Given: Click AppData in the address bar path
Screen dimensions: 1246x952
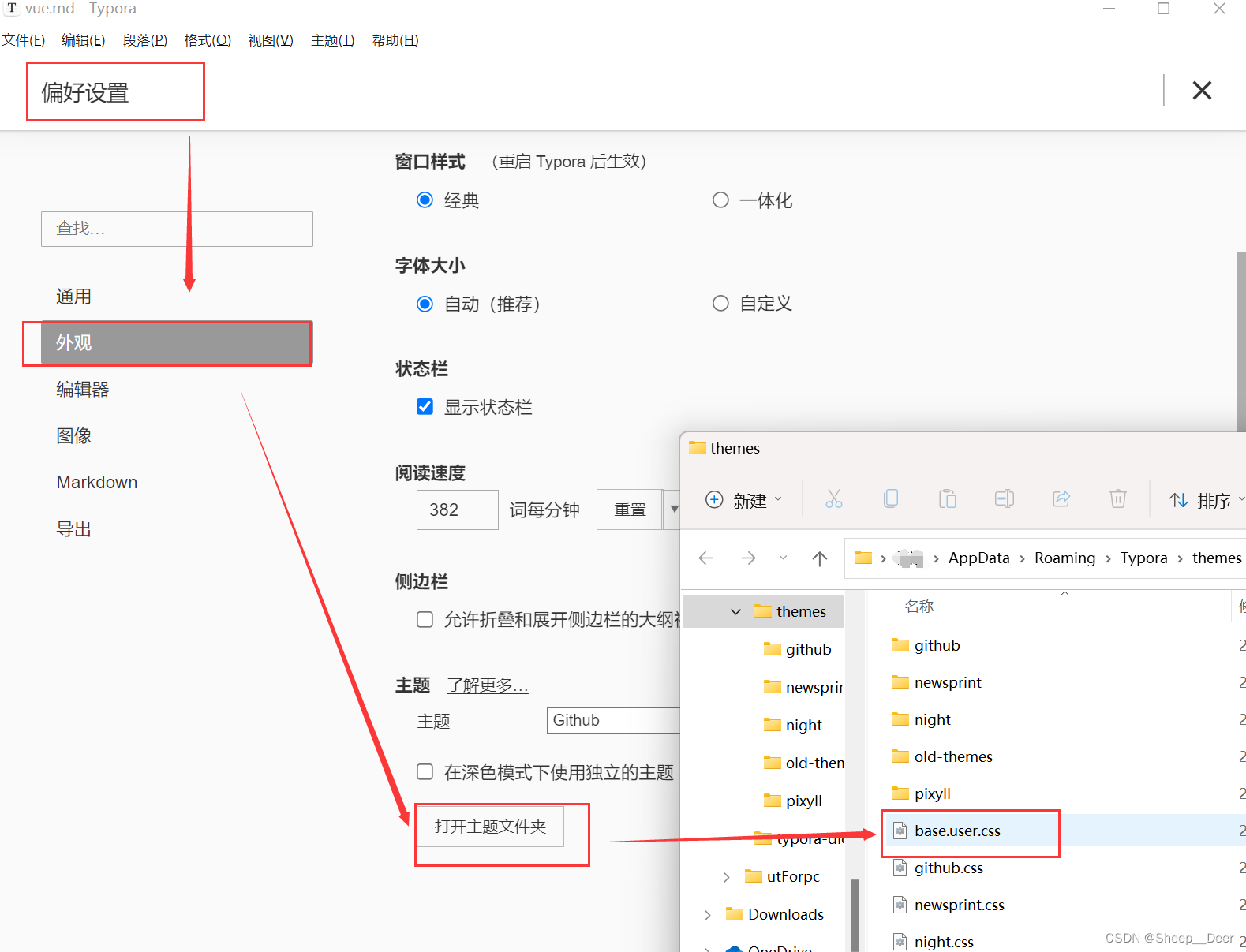Looking at the screenshot, I should click(x=978, y=558).
